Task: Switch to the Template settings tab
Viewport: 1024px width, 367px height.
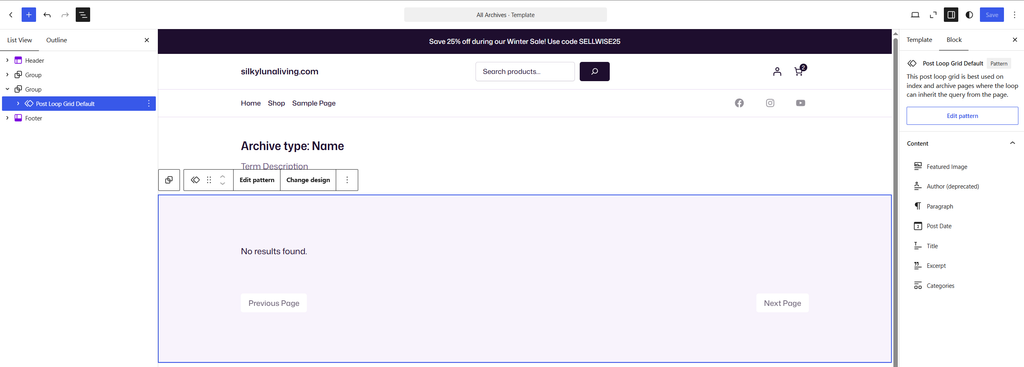Action: click(x=920, y=40)
